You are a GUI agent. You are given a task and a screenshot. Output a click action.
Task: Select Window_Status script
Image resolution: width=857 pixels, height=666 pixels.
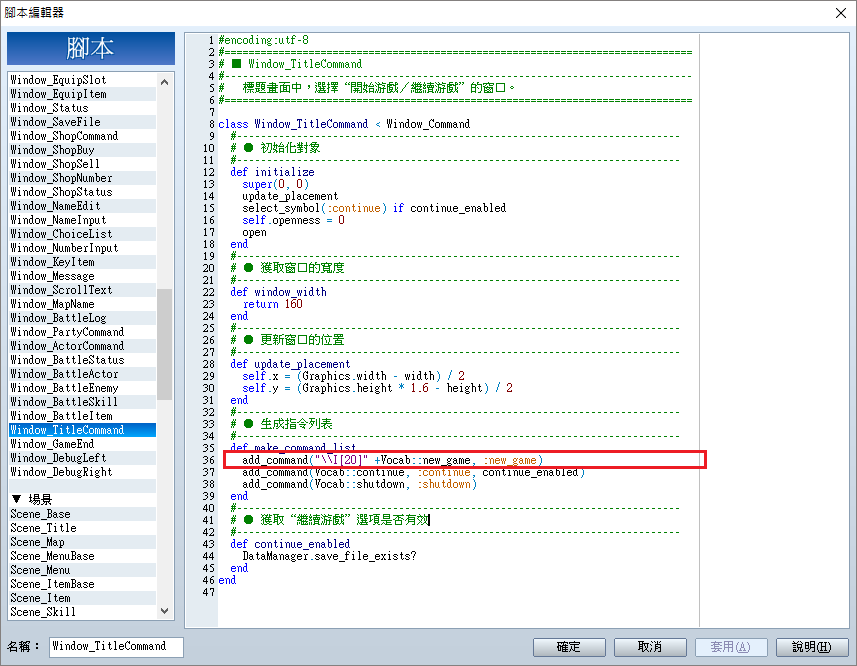[x=83, y=108]
